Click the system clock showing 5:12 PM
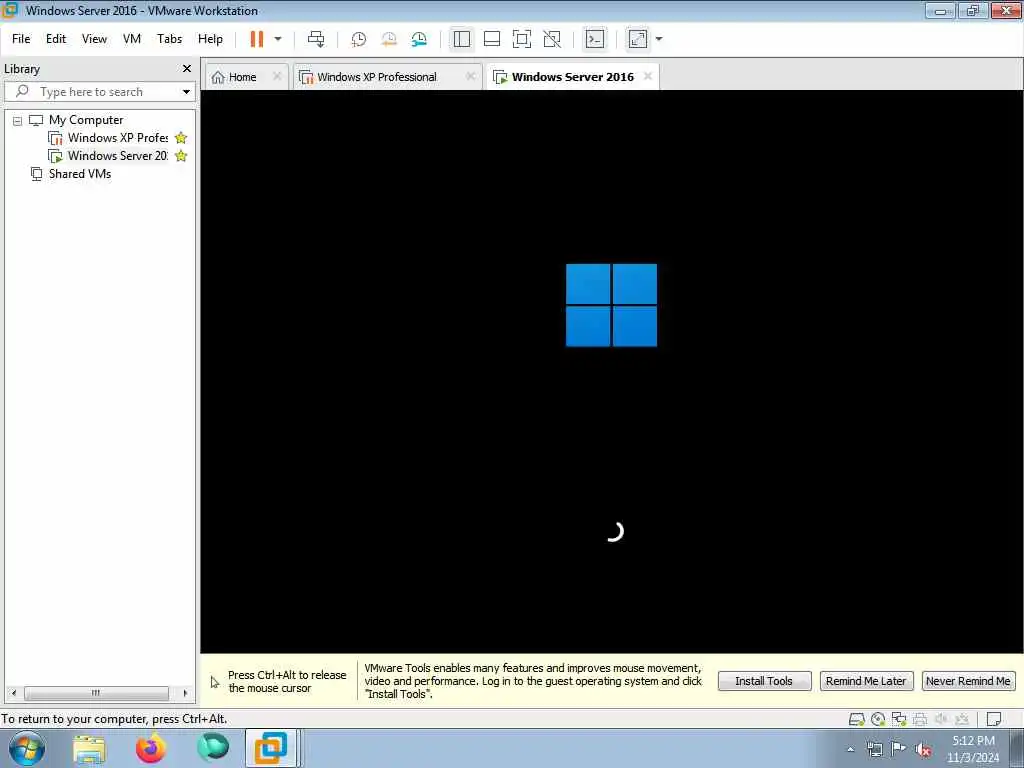Viewport: 1024px width, 768px height. [973, 749]
